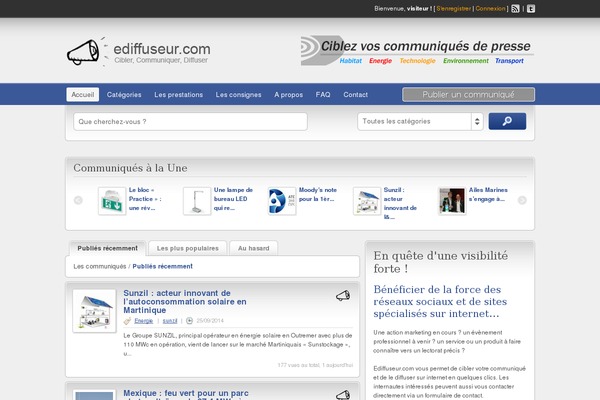The image size is (600, 400).
Task: Open Sunzil acteur innovant carousel link
Action: tap(400, 203)
